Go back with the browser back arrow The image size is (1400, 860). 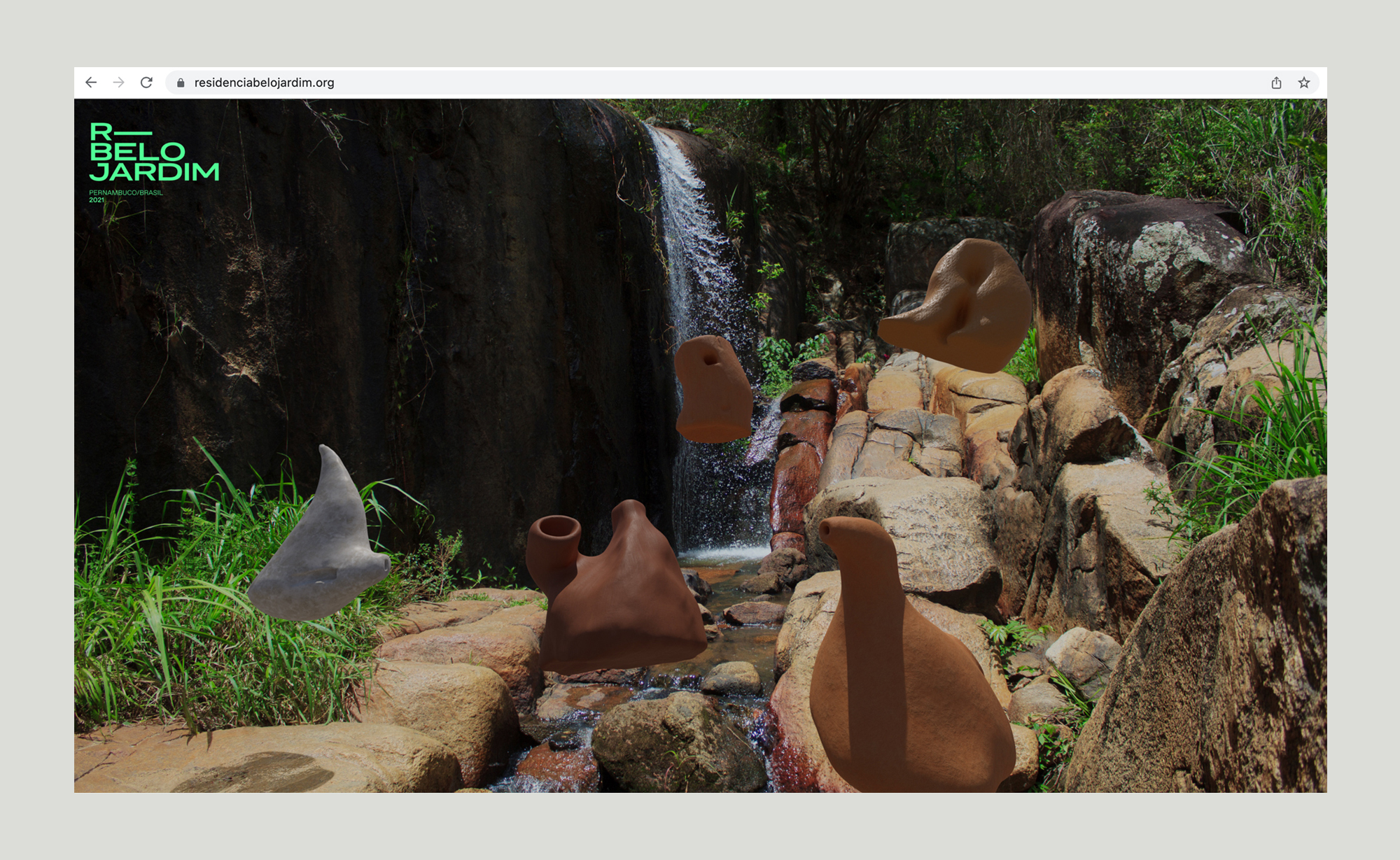click(91, 83)
